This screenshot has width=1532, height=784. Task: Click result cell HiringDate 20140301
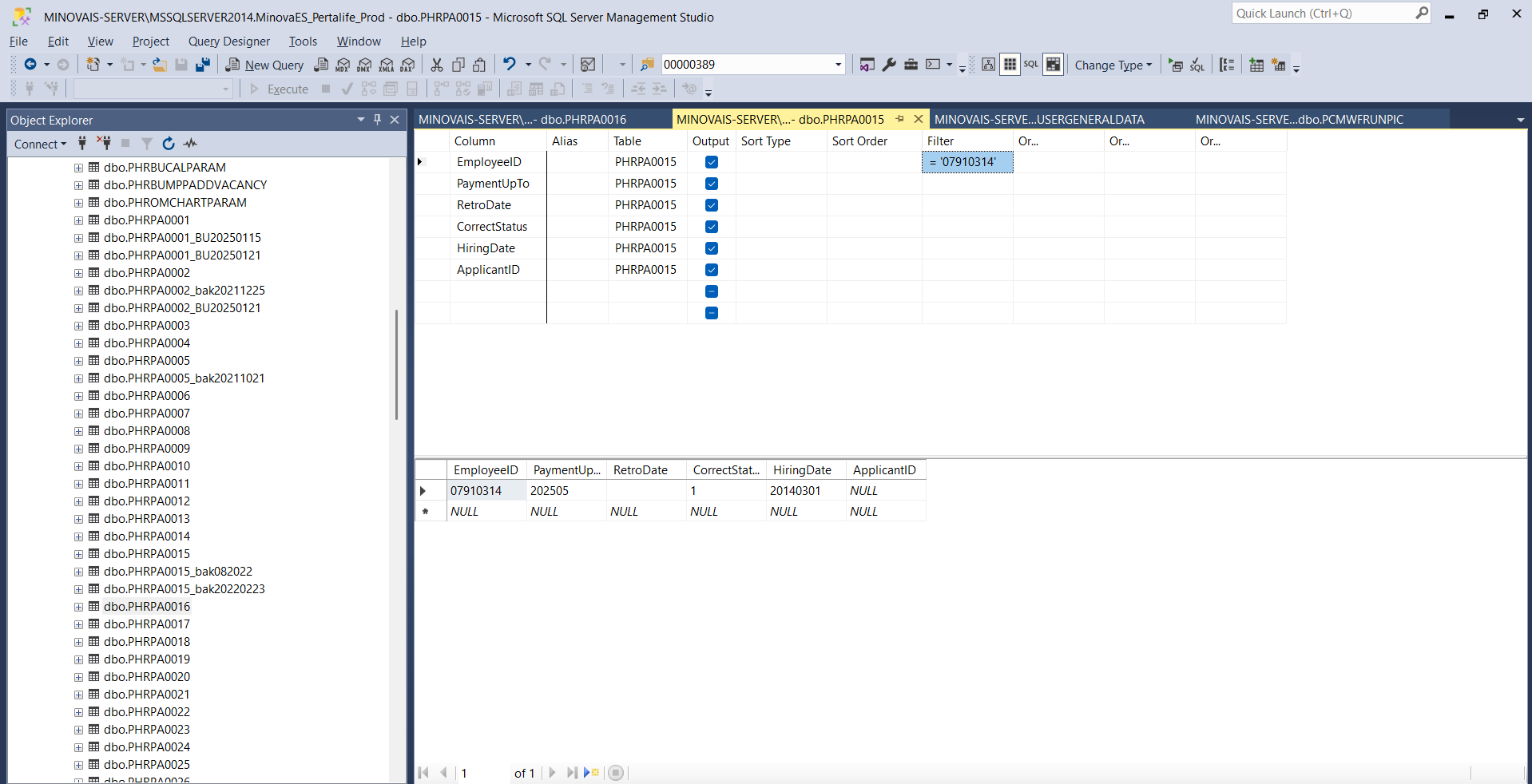pos(806,491)
